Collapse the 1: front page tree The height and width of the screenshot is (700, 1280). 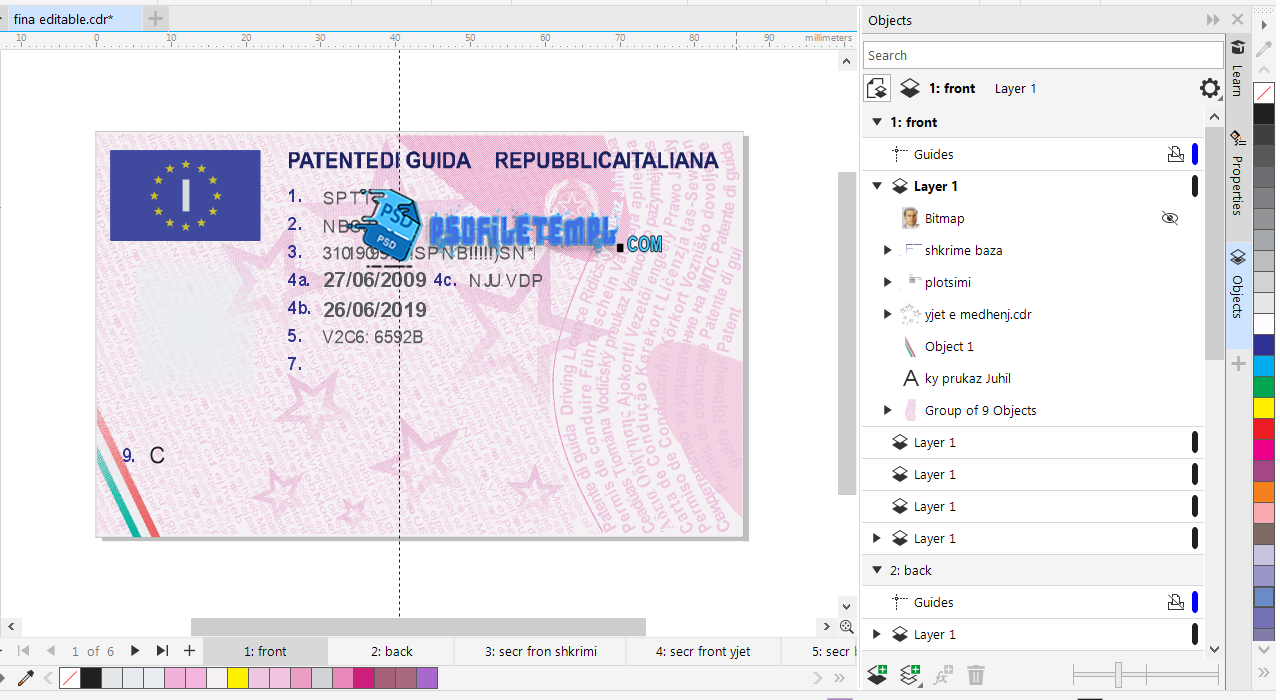876,122
